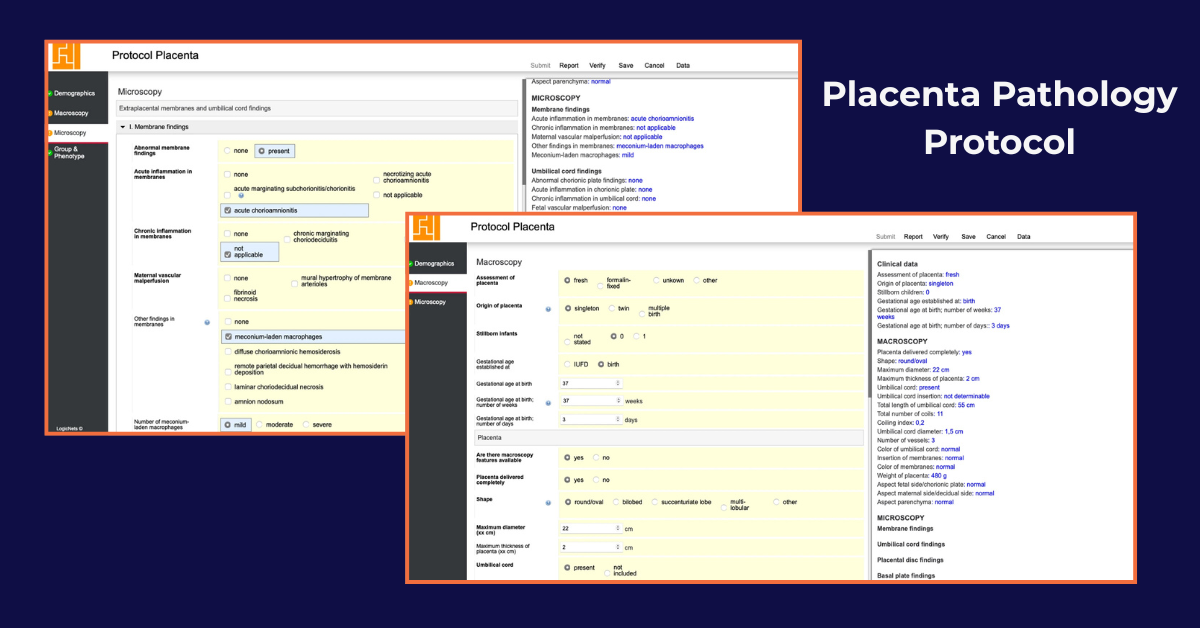Click Submit in the front window toolbar
Screen dimensions: 1200x628
pos(886,237)
